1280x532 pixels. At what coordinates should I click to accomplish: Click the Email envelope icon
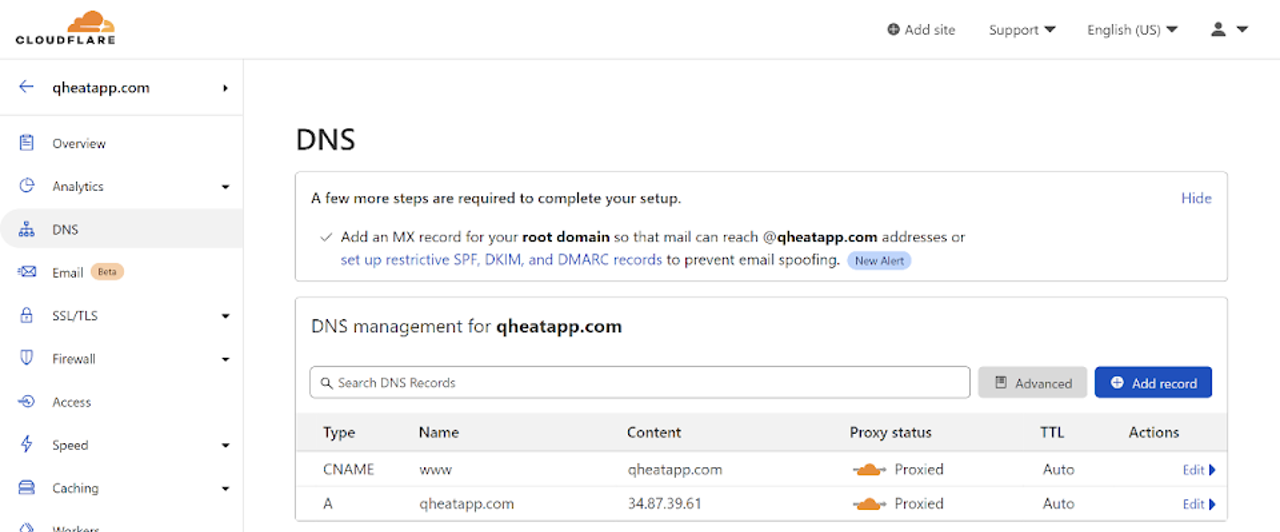point(27,272)
